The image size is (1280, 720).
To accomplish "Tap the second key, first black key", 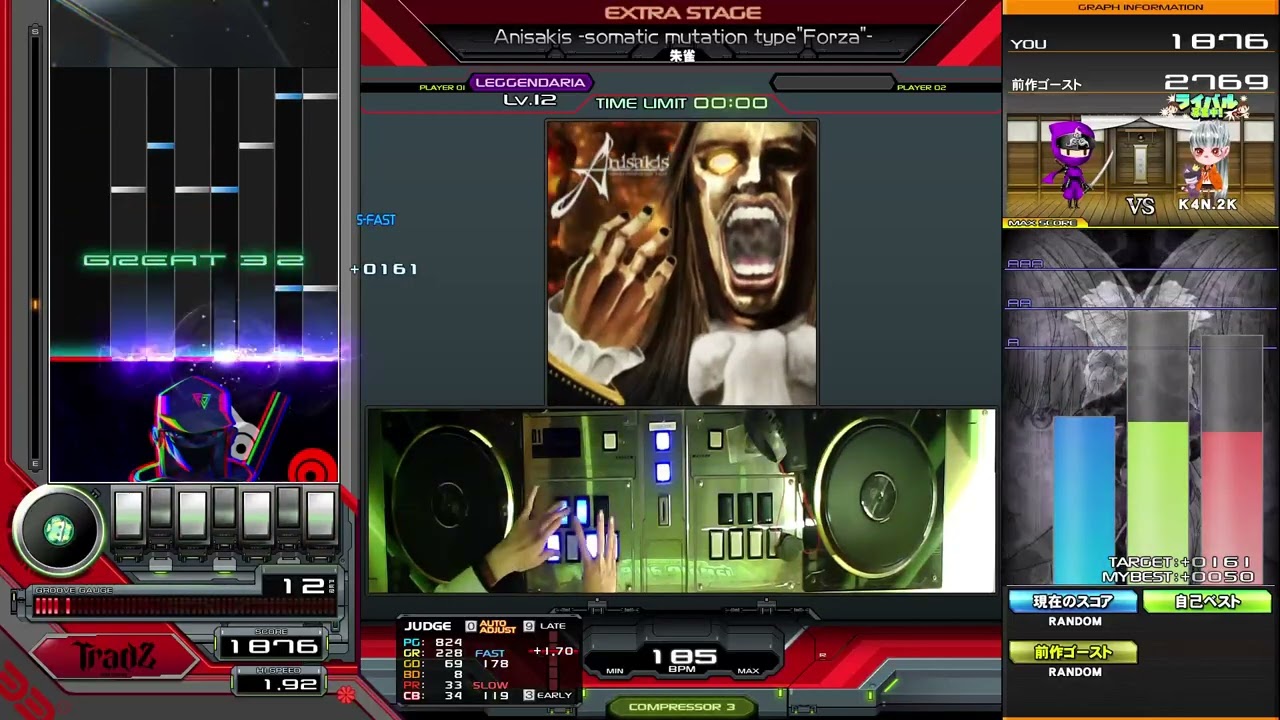I will (160, 508).
